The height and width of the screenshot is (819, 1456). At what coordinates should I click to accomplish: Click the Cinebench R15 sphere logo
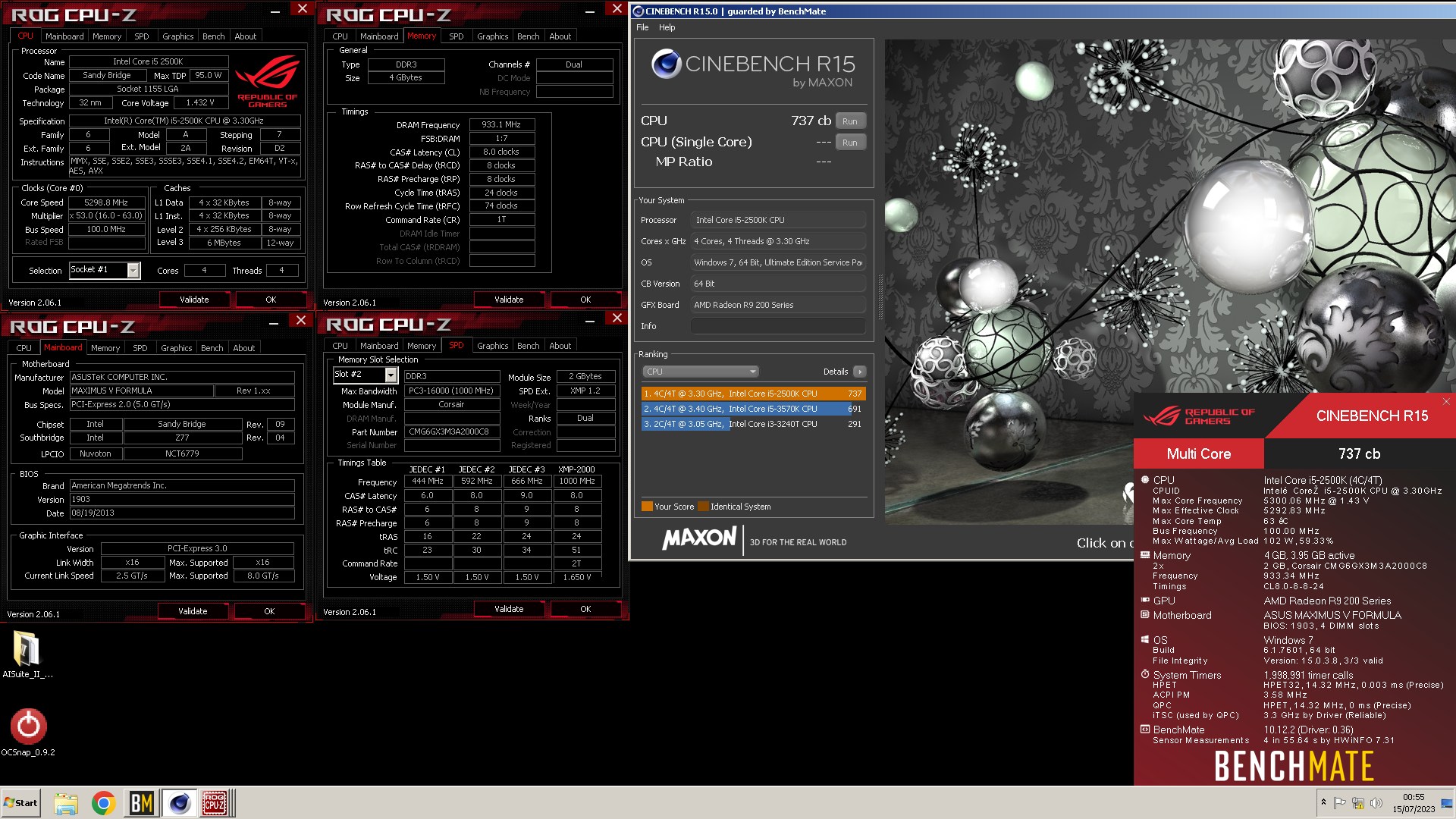[666, 64]
